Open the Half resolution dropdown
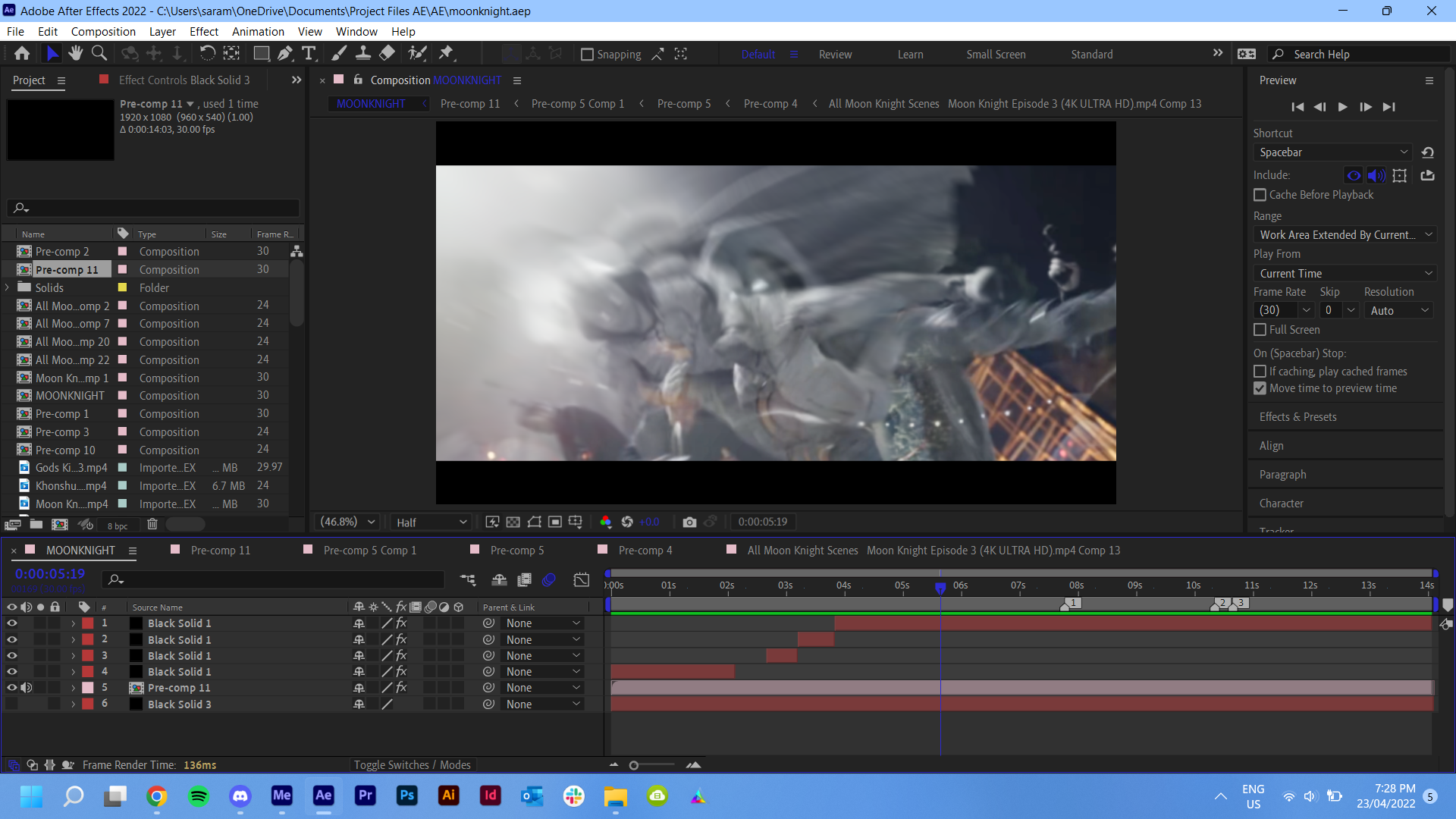This screenshot has height=819, width=1456. click(429, 522)
